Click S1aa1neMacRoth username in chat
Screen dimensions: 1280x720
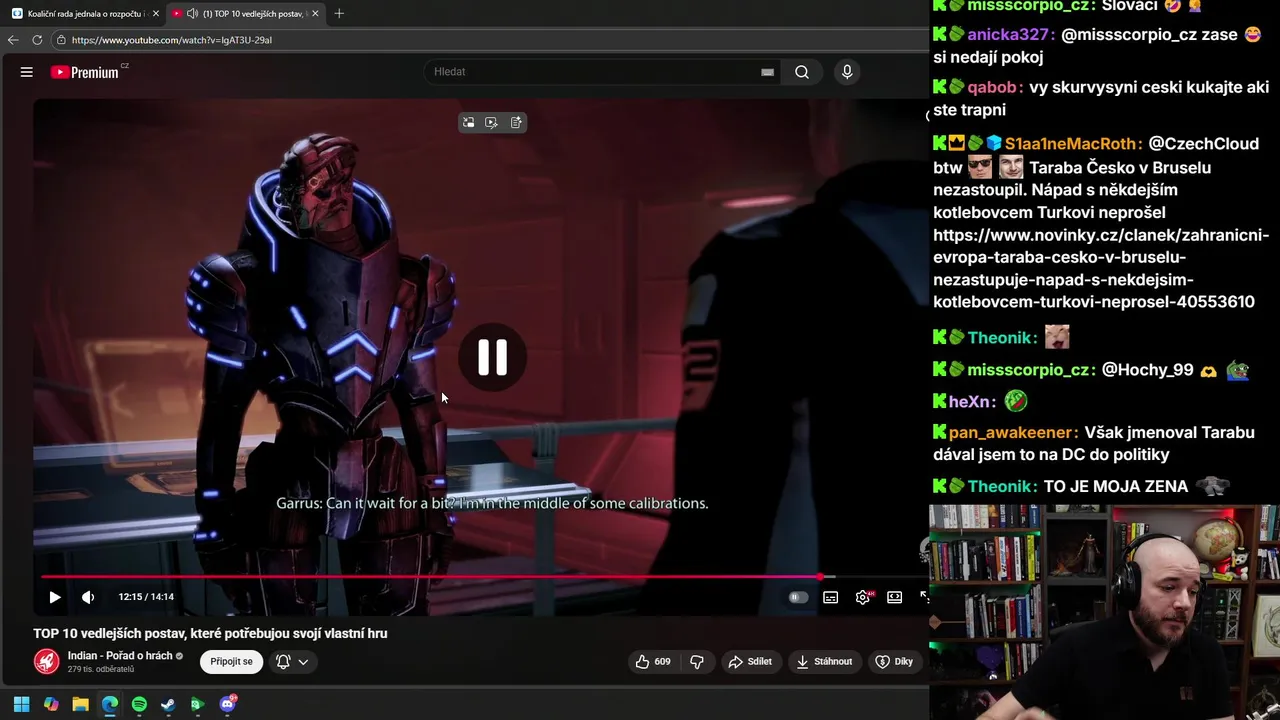click(x=1070, y=144)
